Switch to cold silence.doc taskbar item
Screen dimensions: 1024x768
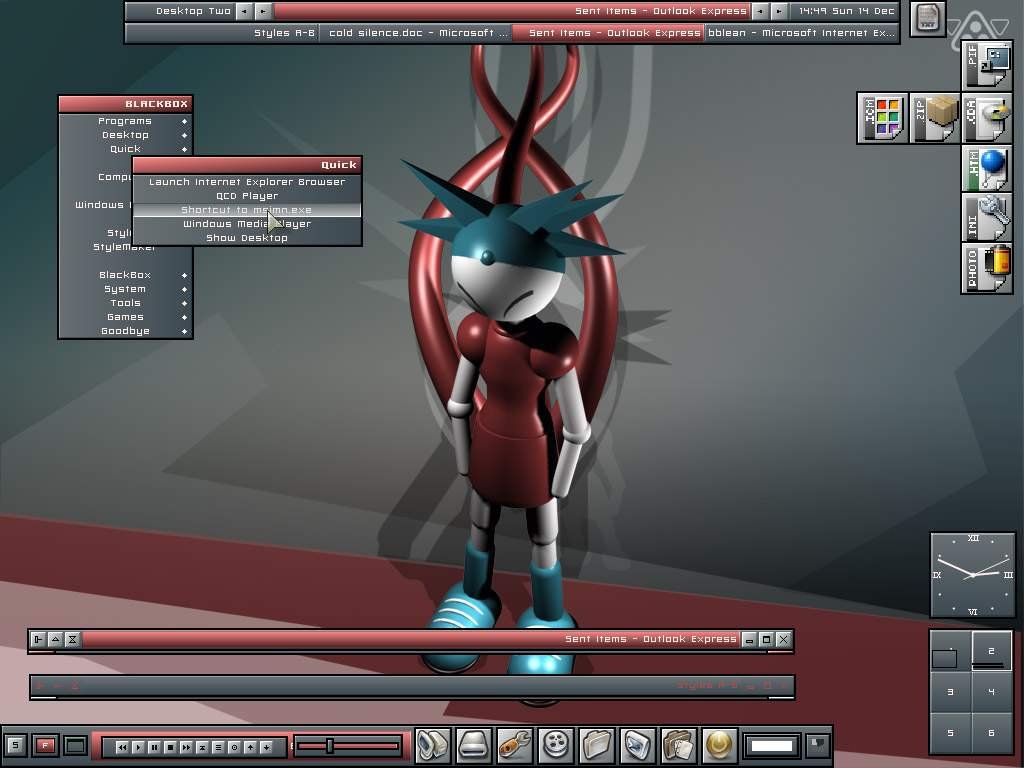(416, 33)
